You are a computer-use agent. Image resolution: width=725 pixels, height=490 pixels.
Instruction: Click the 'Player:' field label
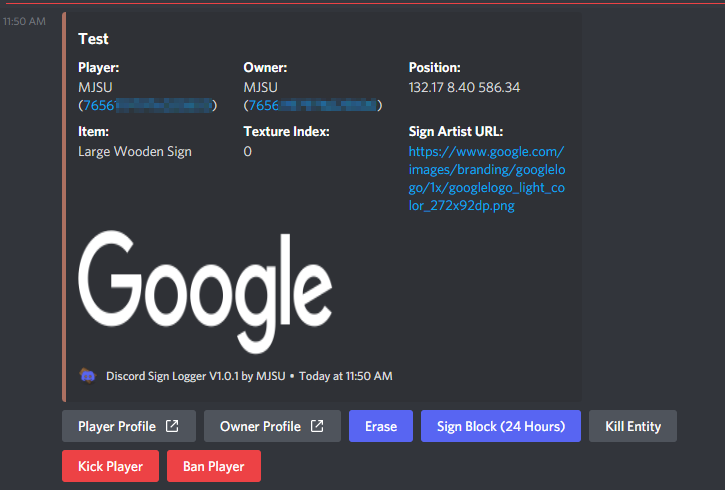click(x=99, y=67)
